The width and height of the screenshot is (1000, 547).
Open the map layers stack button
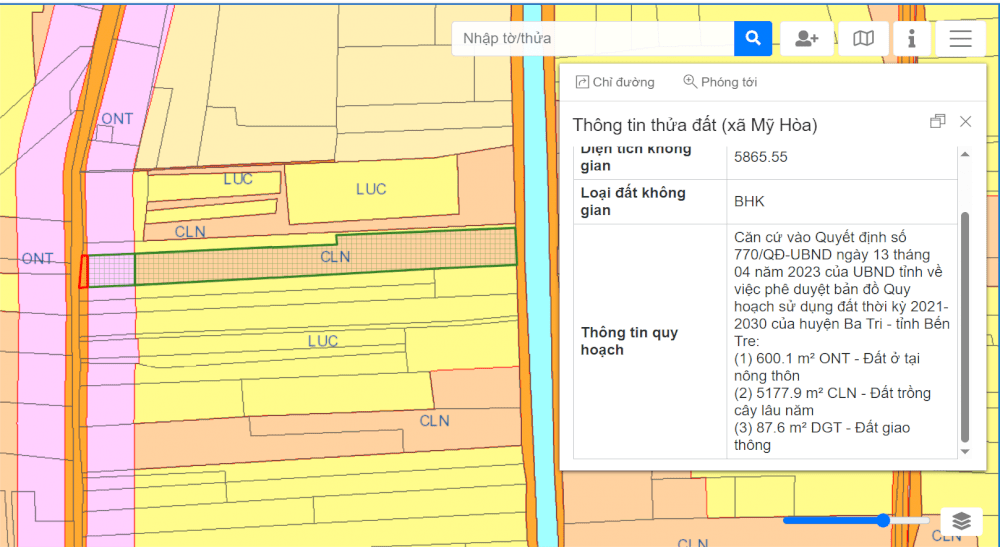coord(961,521)
